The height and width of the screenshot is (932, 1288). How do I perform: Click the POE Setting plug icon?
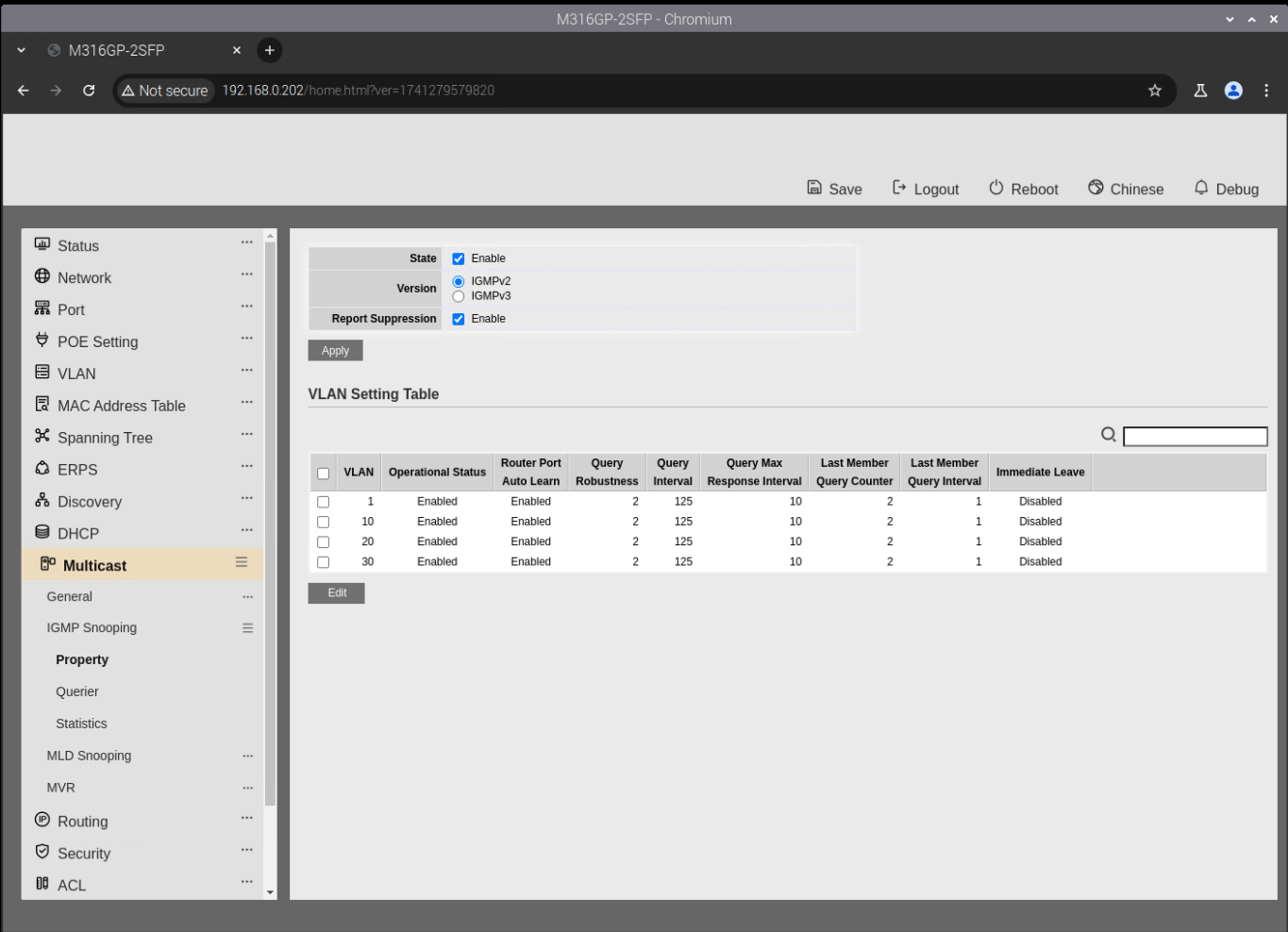42,340
